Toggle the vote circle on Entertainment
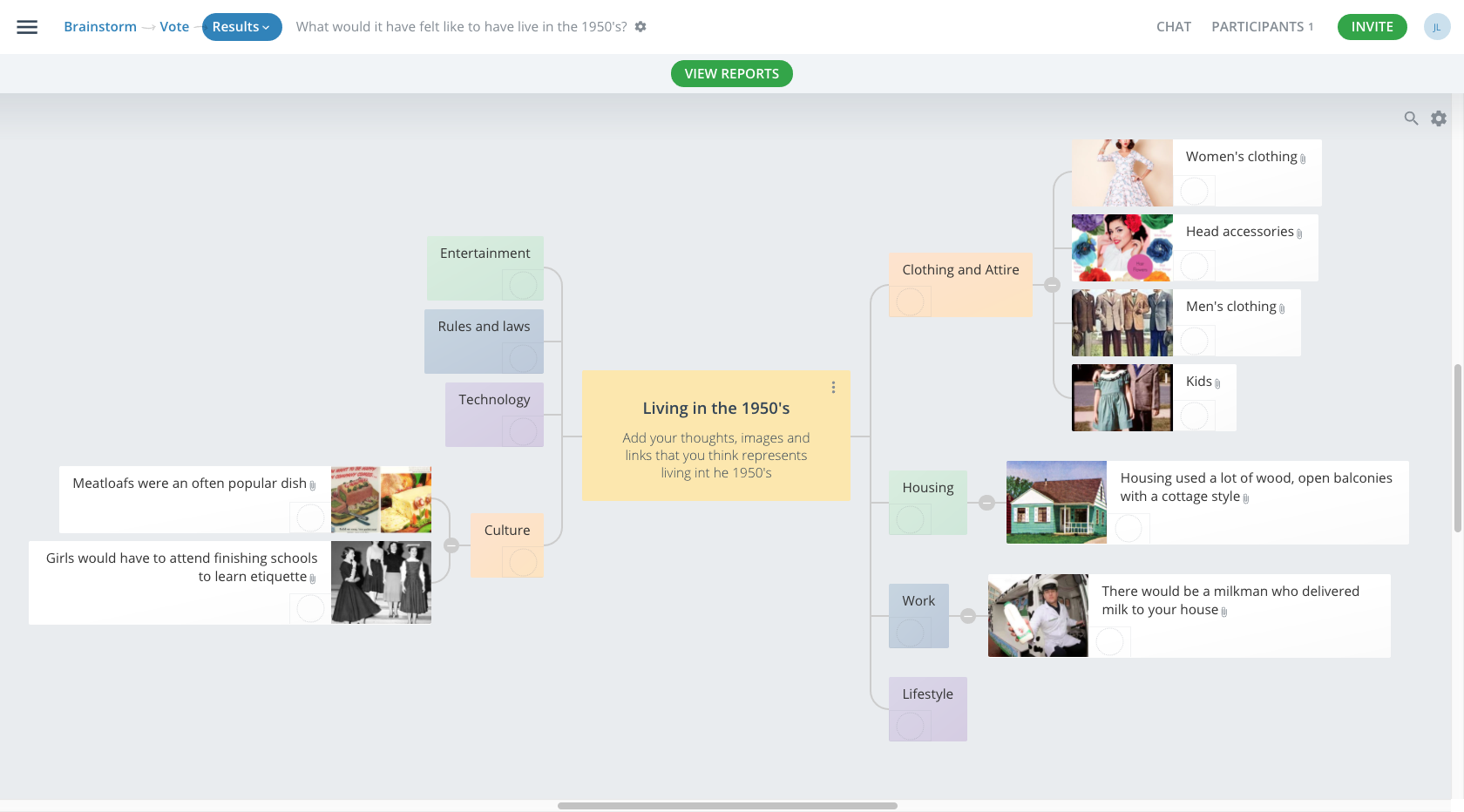The height and width of the screenshot is (812, 1464). pos(523,285)
